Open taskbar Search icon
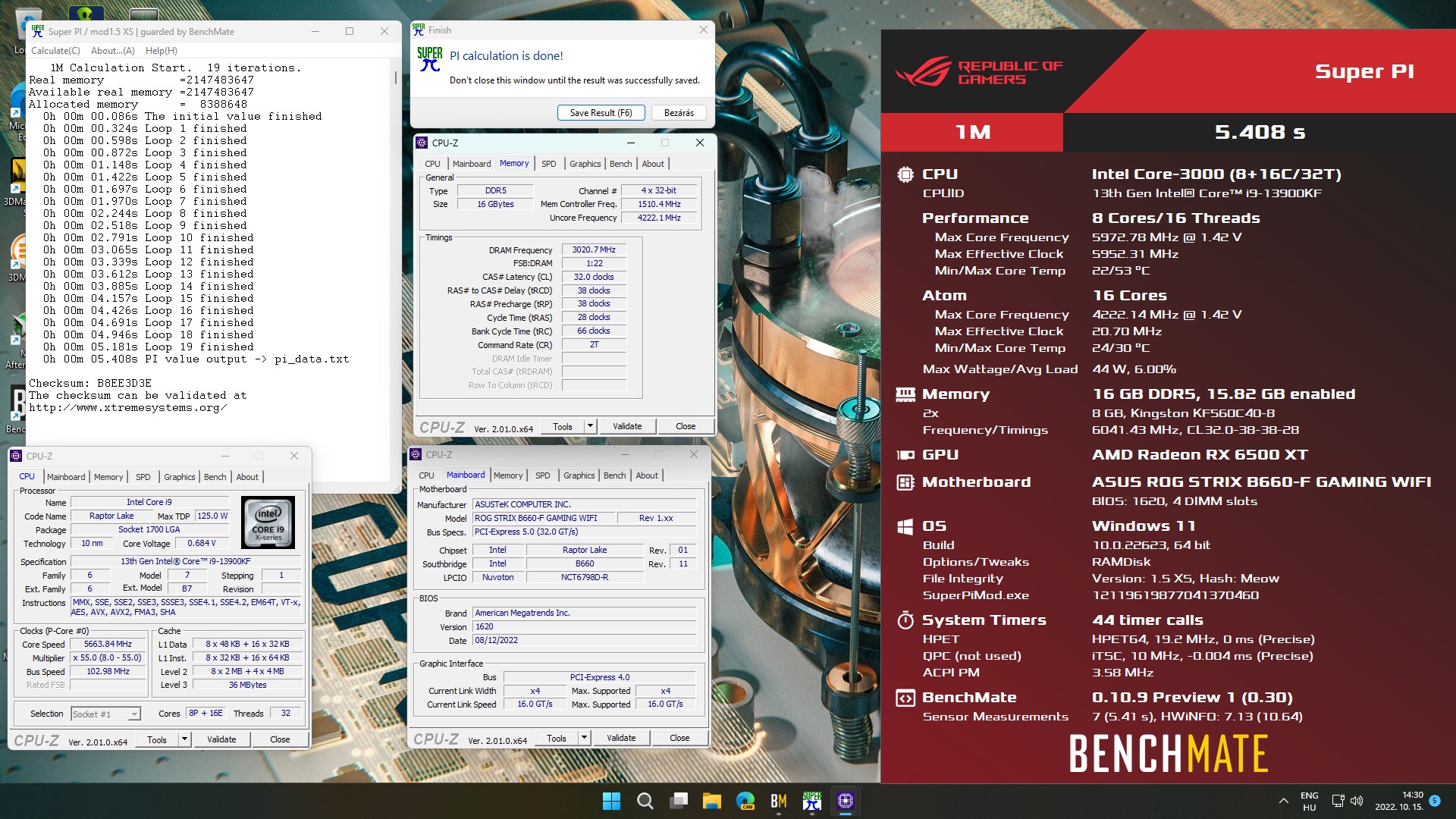The height and width of the screenshot is (819, 1456). click(x=645, y=801)
